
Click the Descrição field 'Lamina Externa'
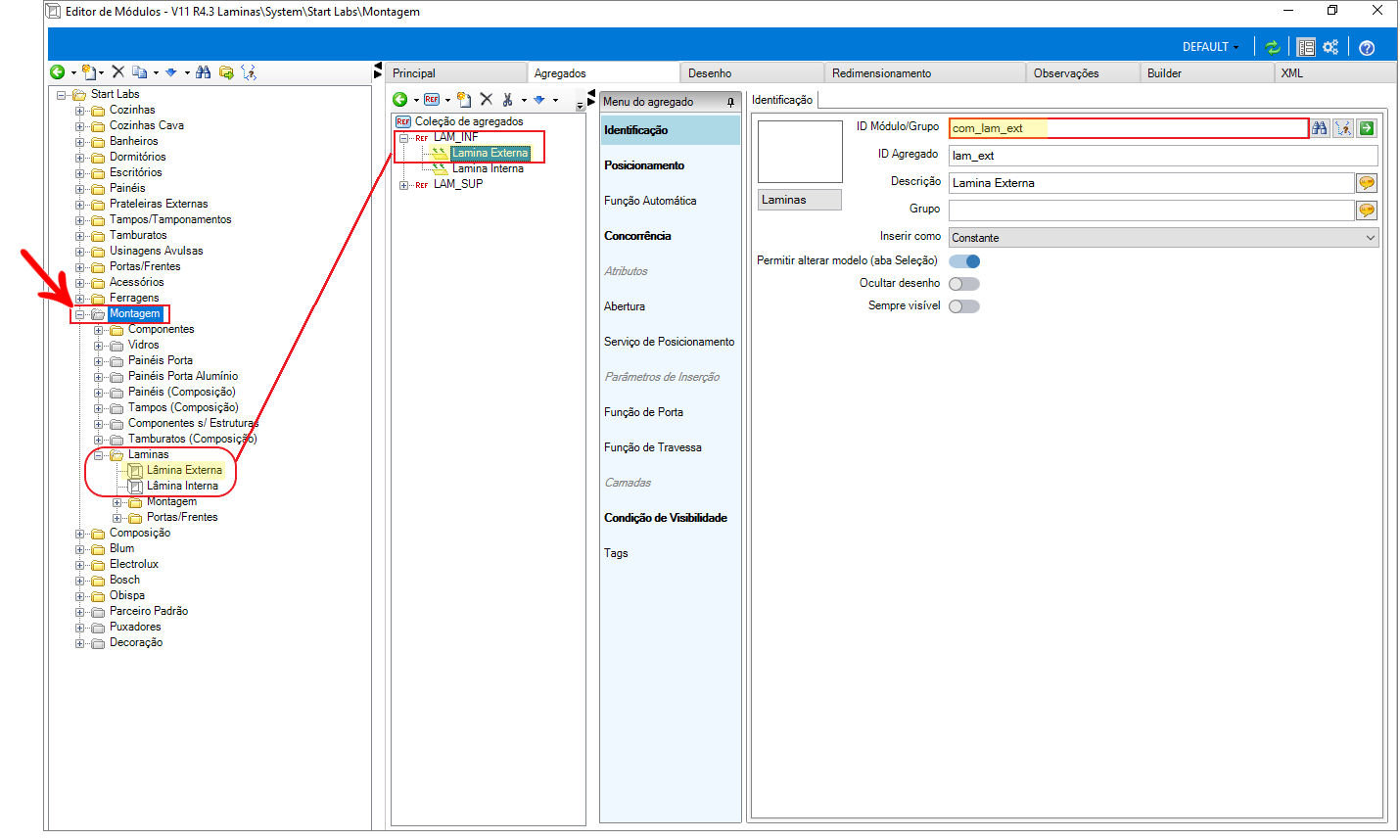pyautogui.click(x=1151, y=183)
